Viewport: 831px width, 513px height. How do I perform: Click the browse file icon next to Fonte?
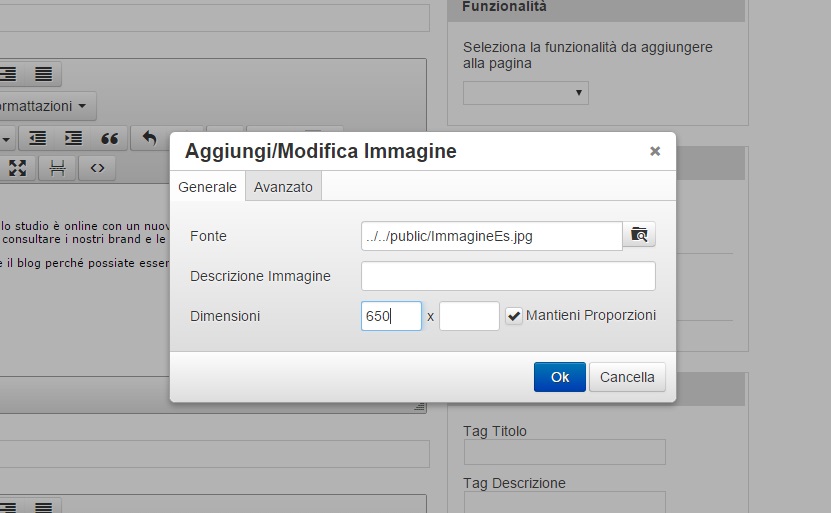pos(639,235)
